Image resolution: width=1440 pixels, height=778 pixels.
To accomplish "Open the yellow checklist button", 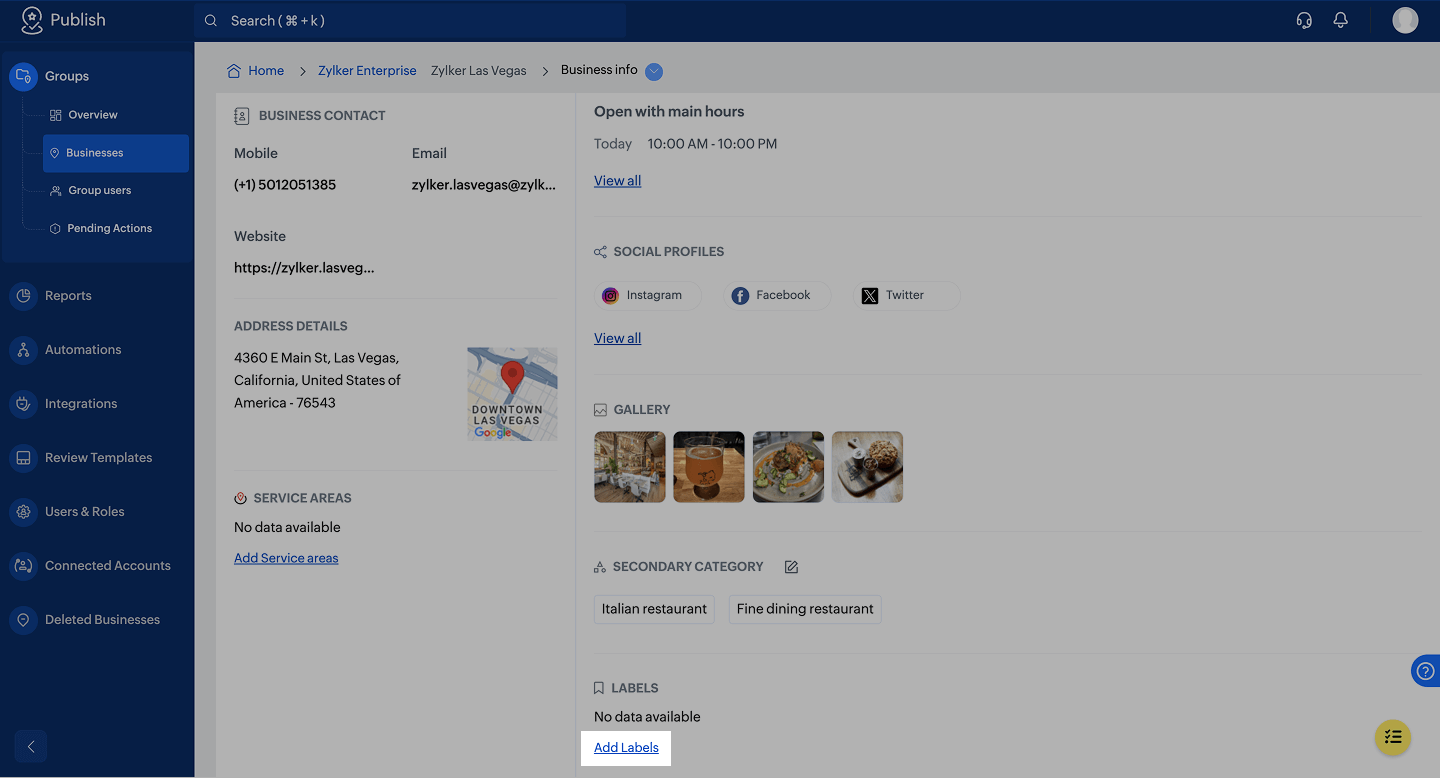I will (1393, 738).
